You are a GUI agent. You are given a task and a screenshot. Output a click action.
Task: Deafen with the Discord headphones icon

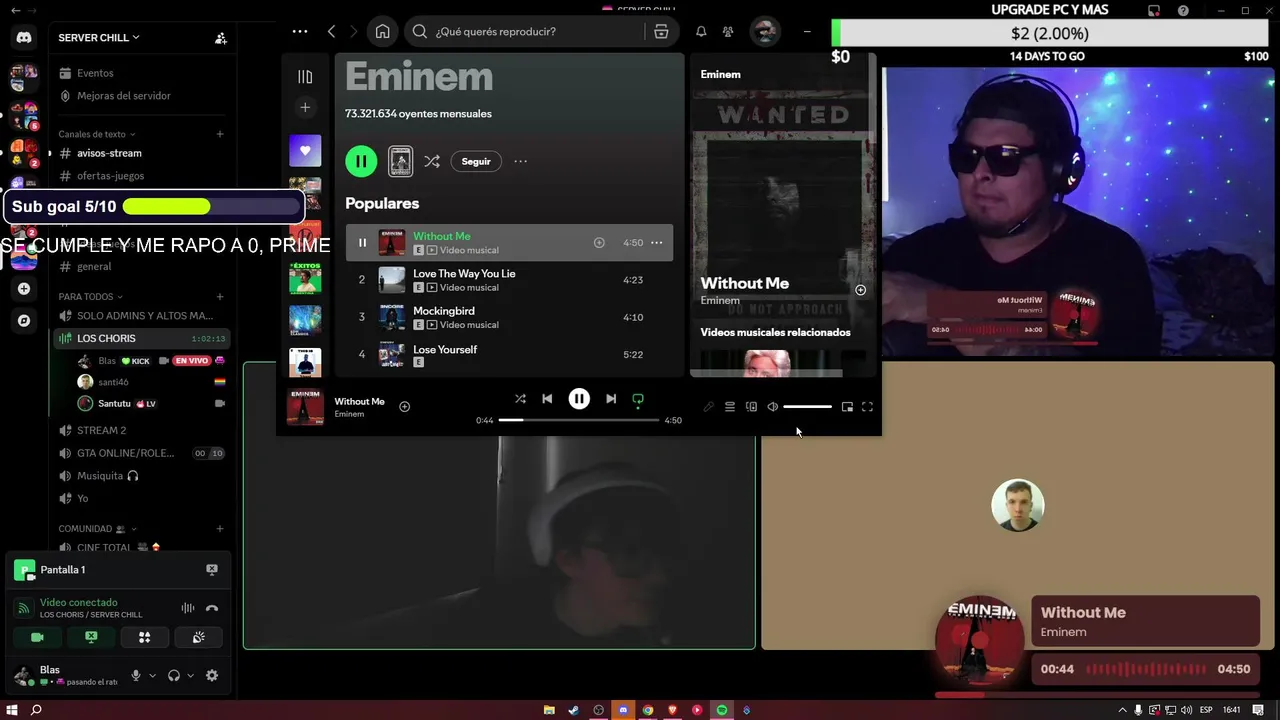tap(174, 675)
